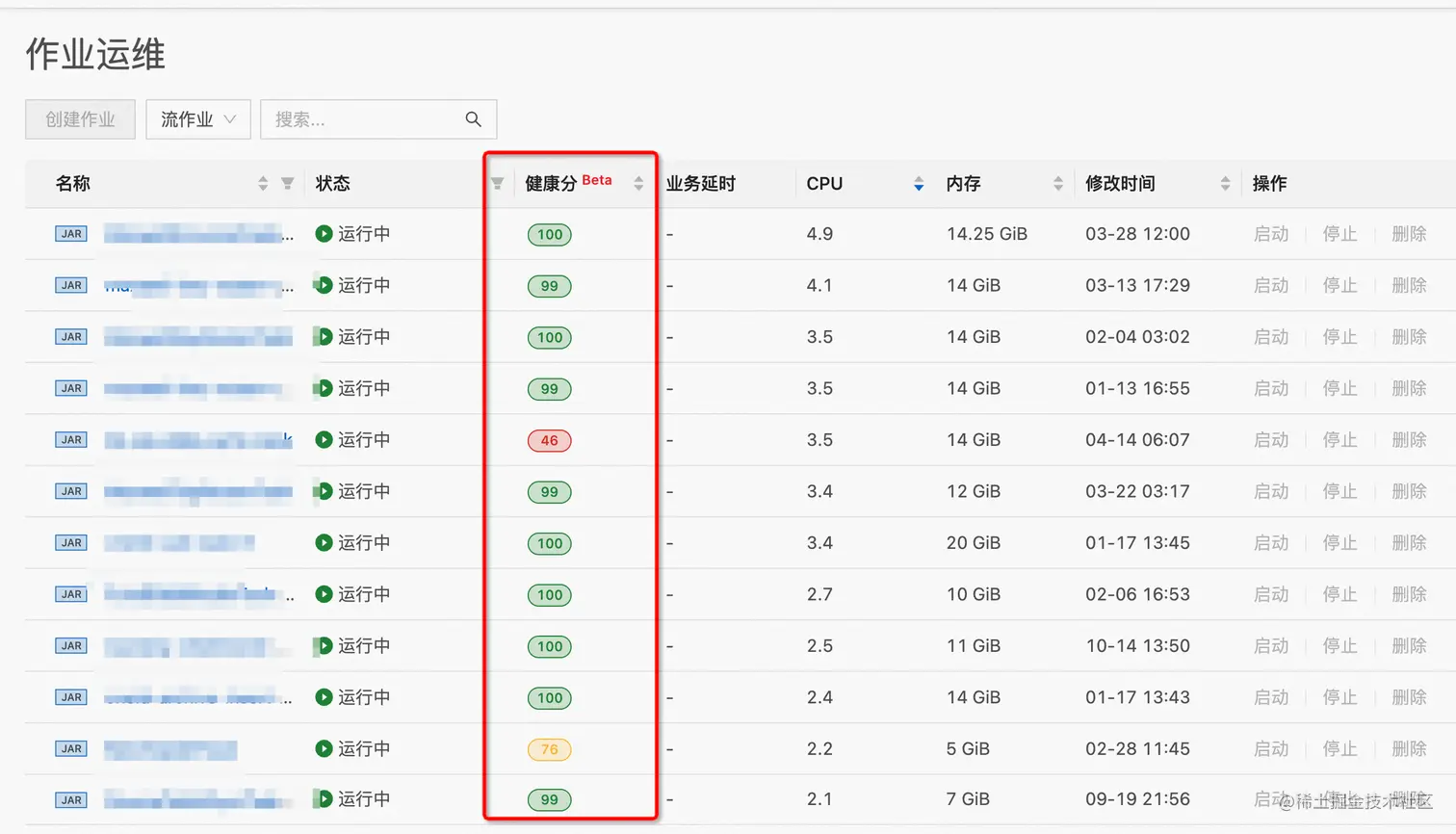Click the search magnifier icon
Screen dimensions: 1456x834
[473, 119]
